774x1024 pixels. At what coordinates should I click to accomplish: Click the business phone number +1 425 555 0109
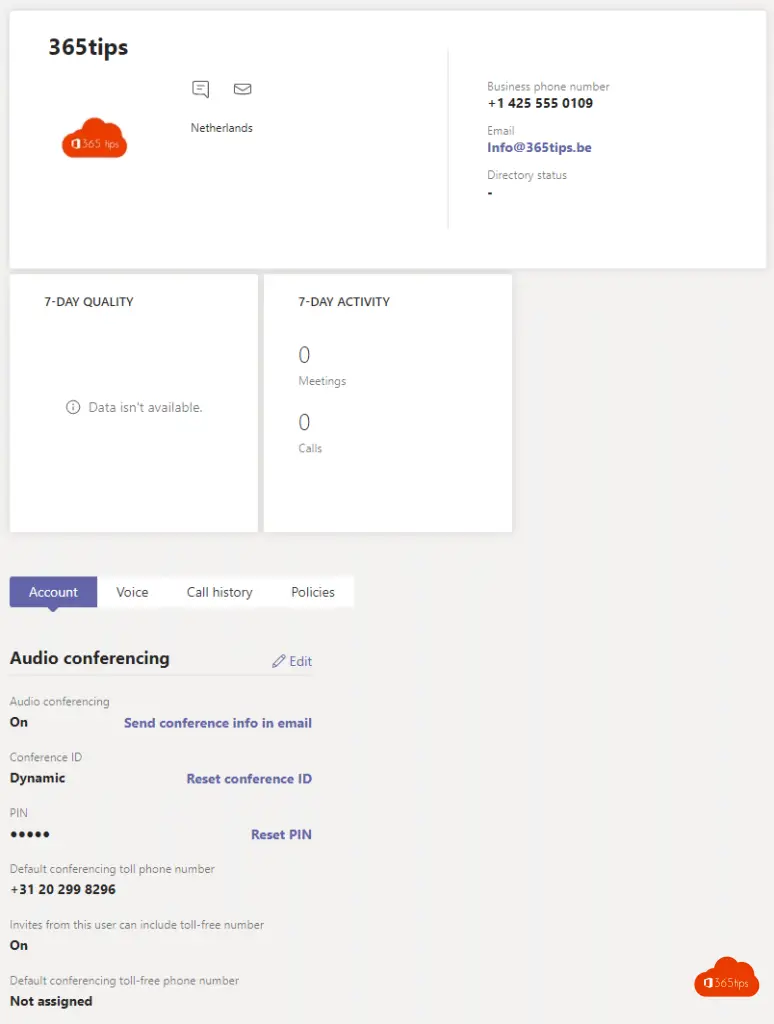tap(540, 104)
